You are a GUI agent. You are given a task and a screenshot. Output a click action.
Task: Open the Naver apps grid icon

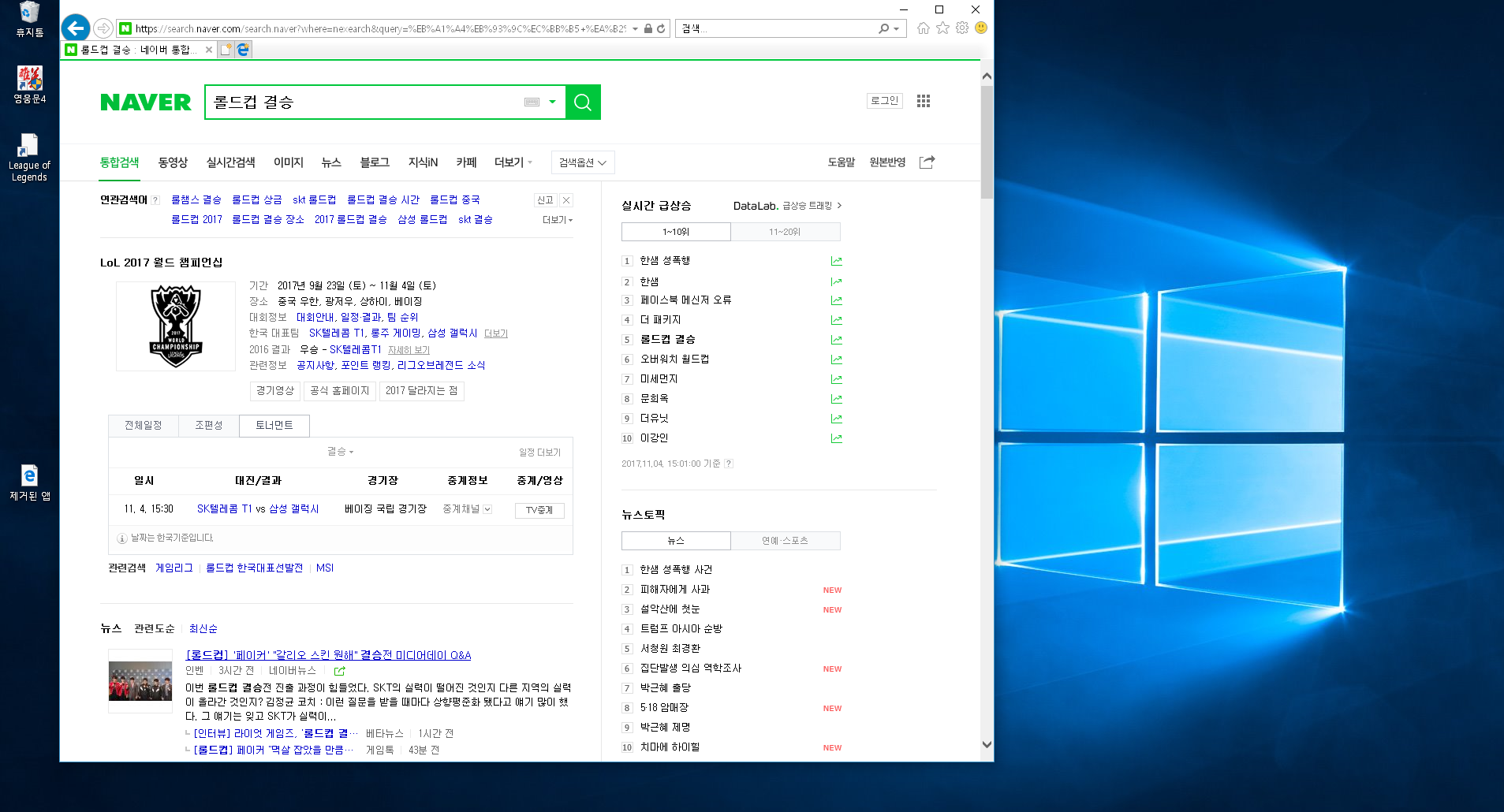(x=924, y=101)
